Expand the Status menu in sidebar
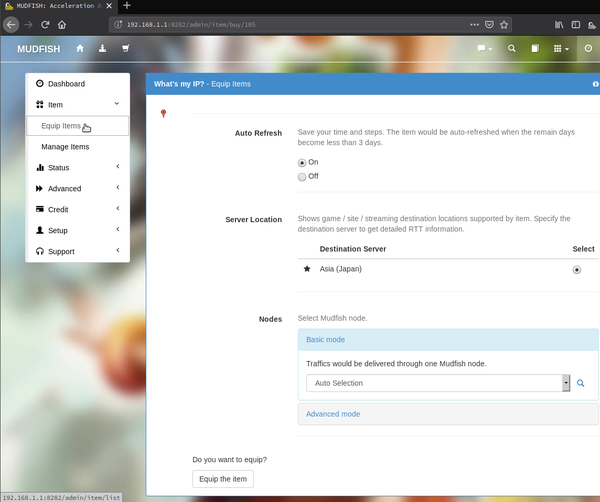Viewport: 600px width, 502px height. [77, 167]
